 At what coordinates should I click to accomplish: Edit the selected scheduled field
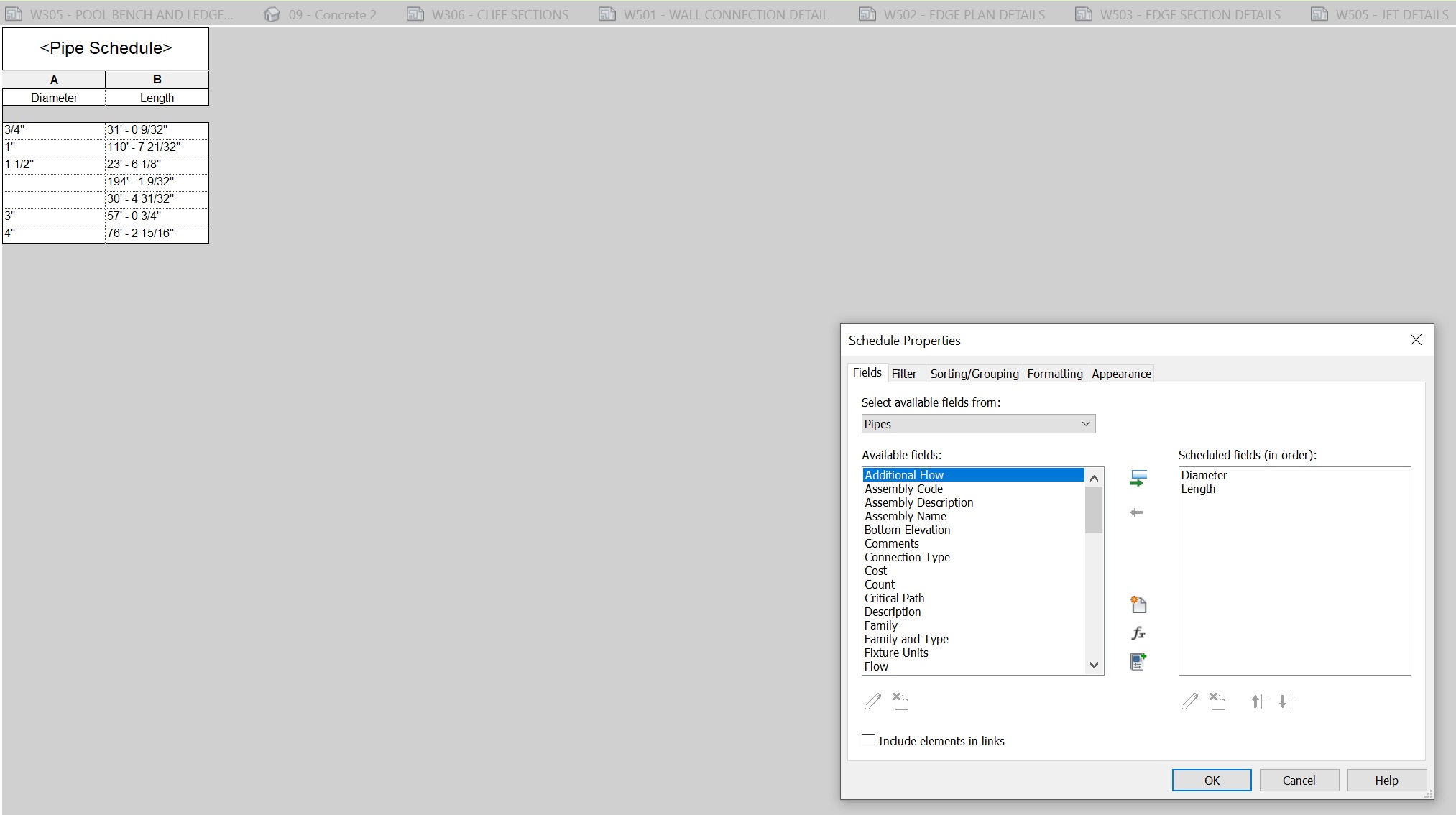[x=1189, y=701]
